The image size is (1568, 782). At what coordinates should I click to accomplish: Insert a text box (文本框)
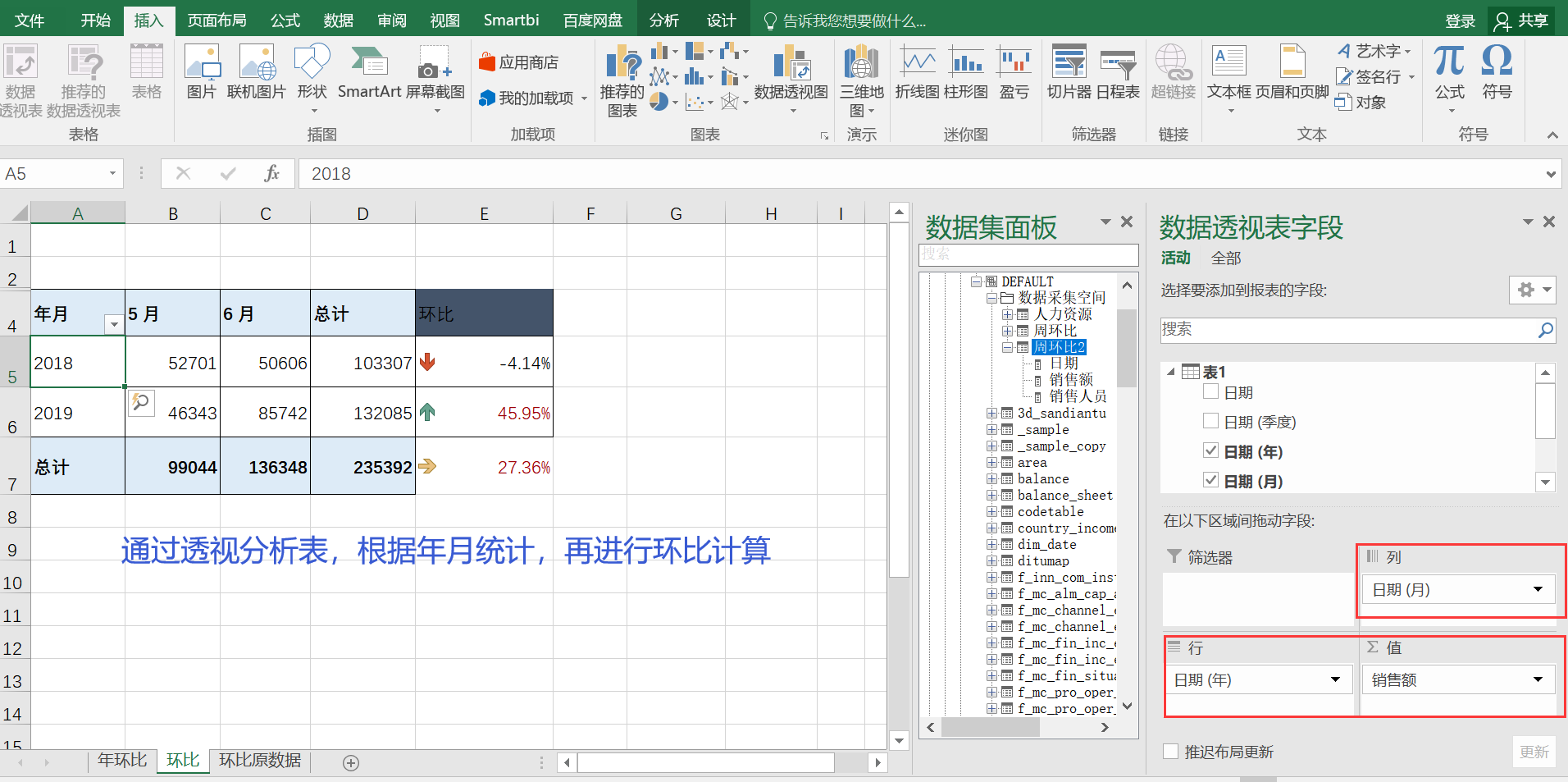pos(1229,78)
